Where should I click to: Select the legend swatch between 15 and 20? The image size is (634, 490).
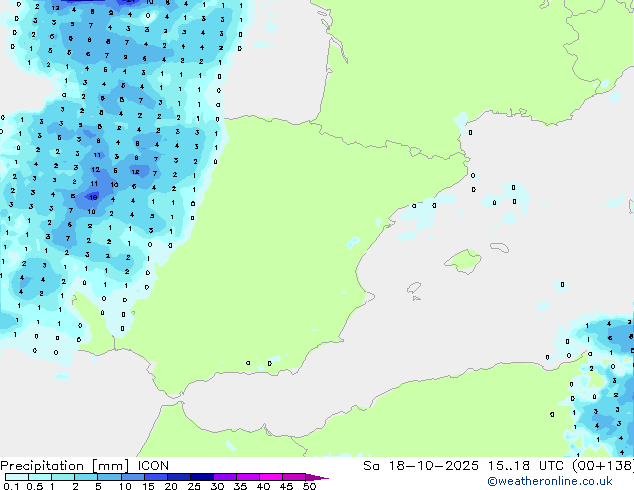point(156,477)
